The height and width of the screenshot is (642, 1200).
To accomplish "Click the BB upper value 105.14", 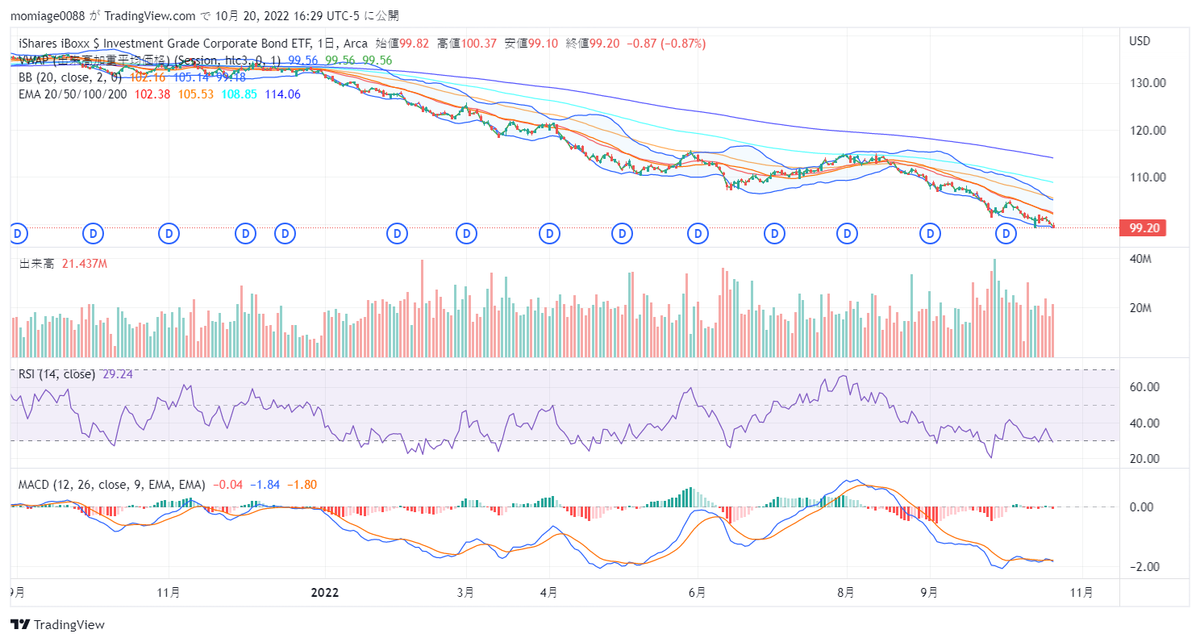I will (x=190, y=77).
